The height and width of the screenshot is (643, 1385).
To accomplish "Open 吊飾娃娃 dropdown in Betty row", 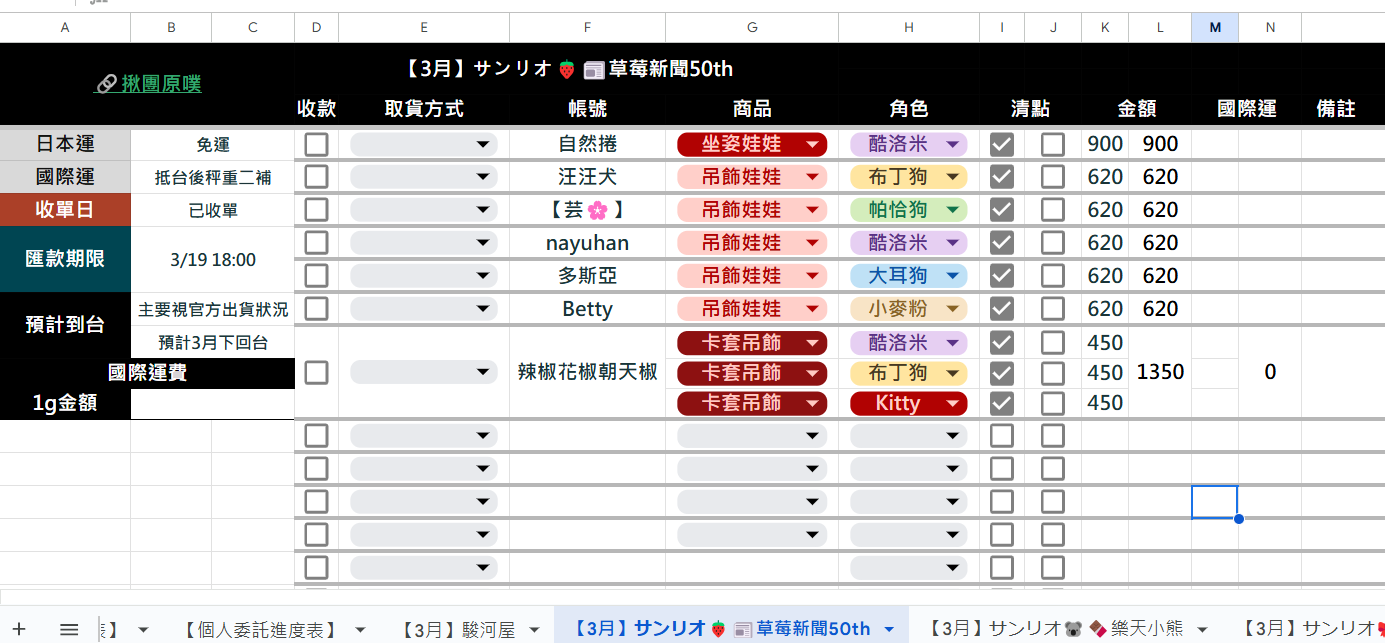I will coord(752,308).
